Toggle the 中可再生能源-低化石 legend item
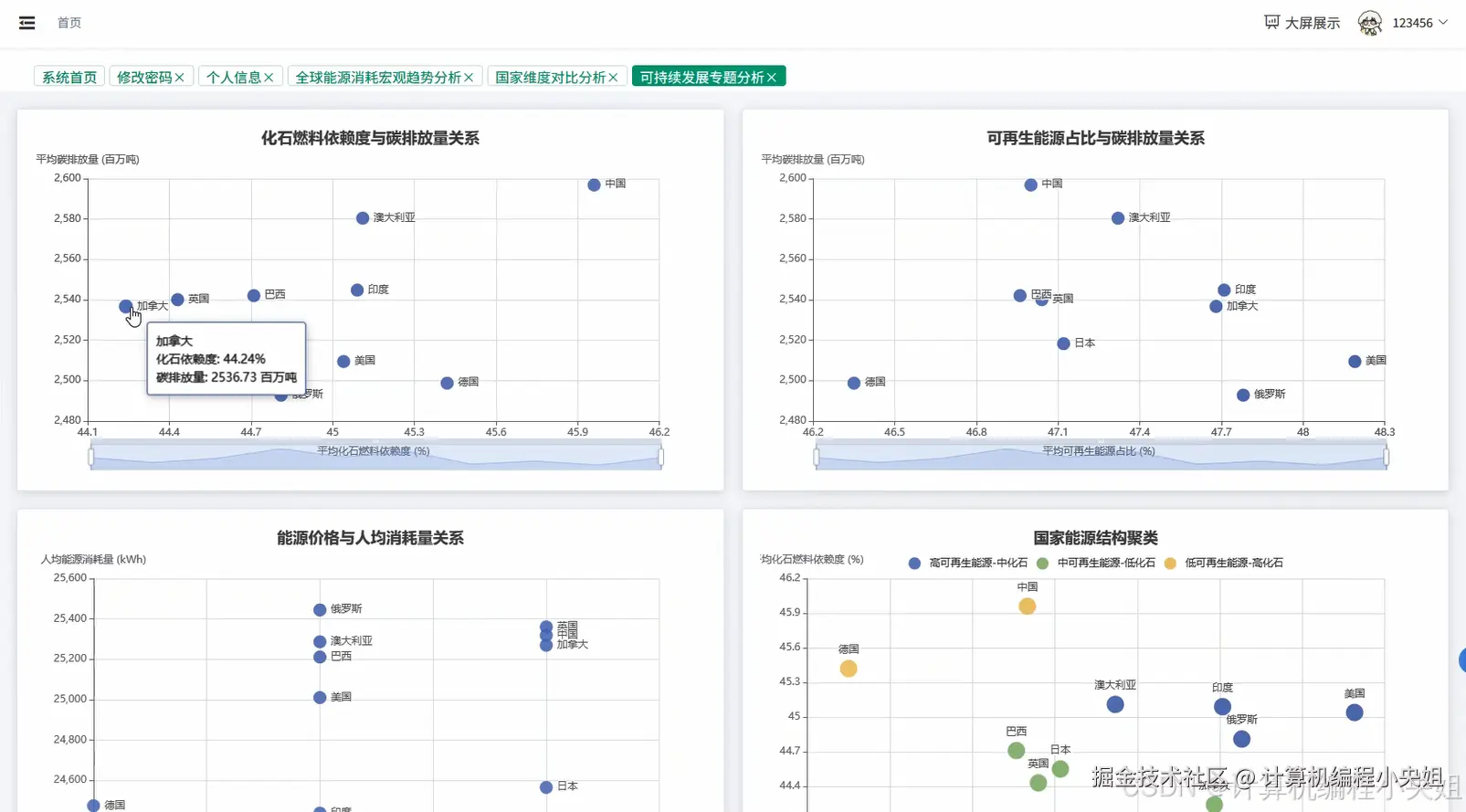The image size is (1466, 812). pyautogui.click(x=1096, y=563)
